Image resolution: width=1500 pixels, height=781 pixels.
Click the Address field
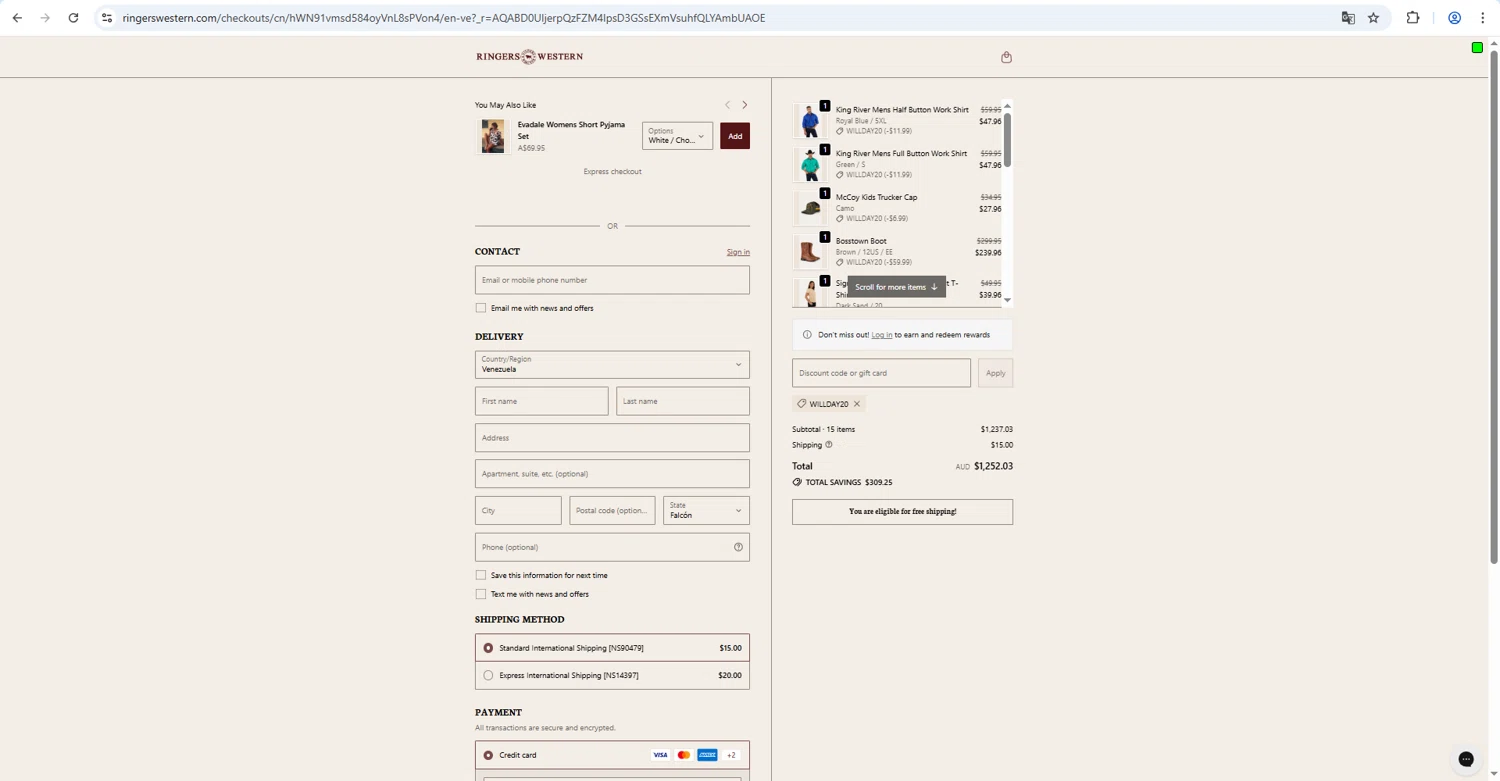(x=612, y=438)
